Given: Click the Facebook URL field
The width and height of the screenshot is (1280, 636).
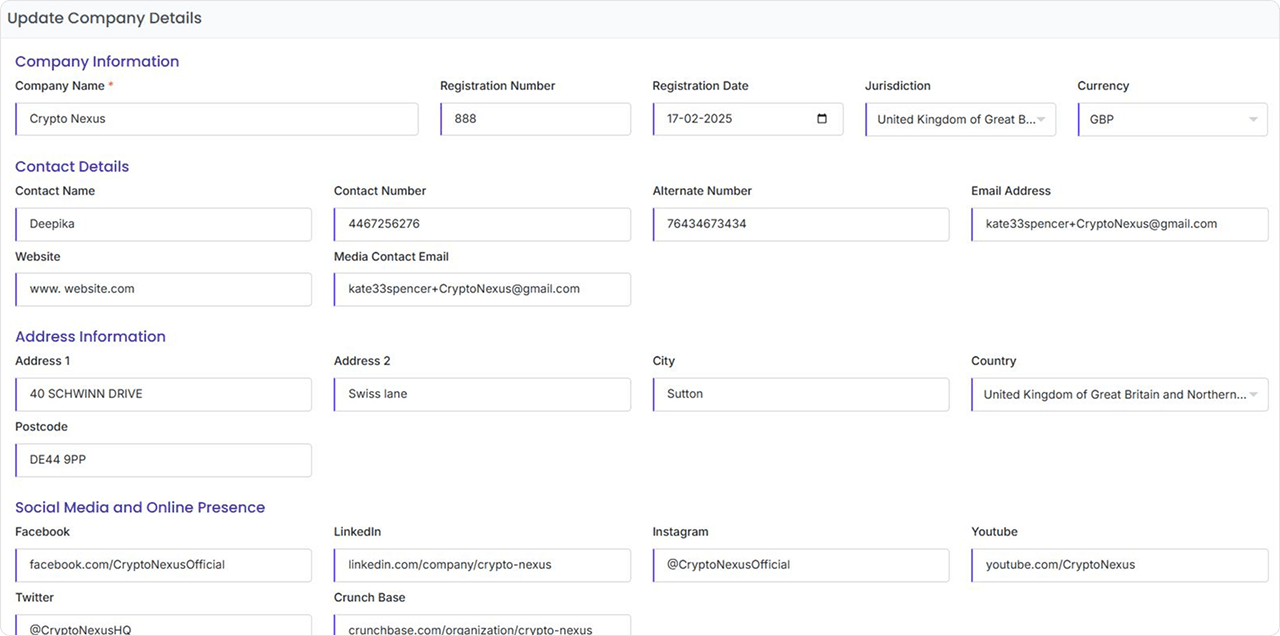Looking at the screenshot, I should click(164, 565).
